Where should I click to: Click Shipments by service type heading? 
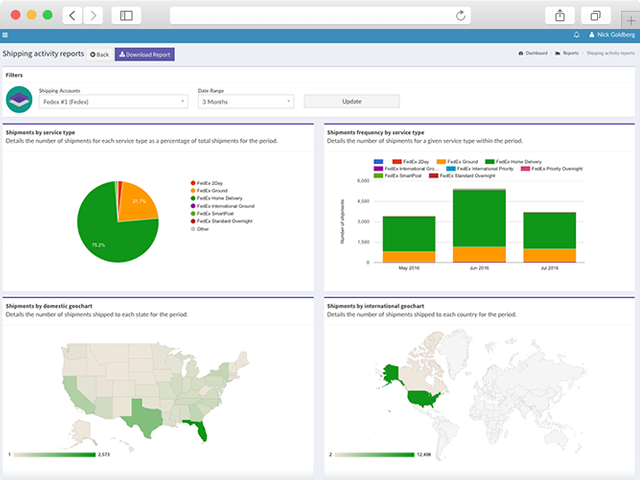coord(40,132)
